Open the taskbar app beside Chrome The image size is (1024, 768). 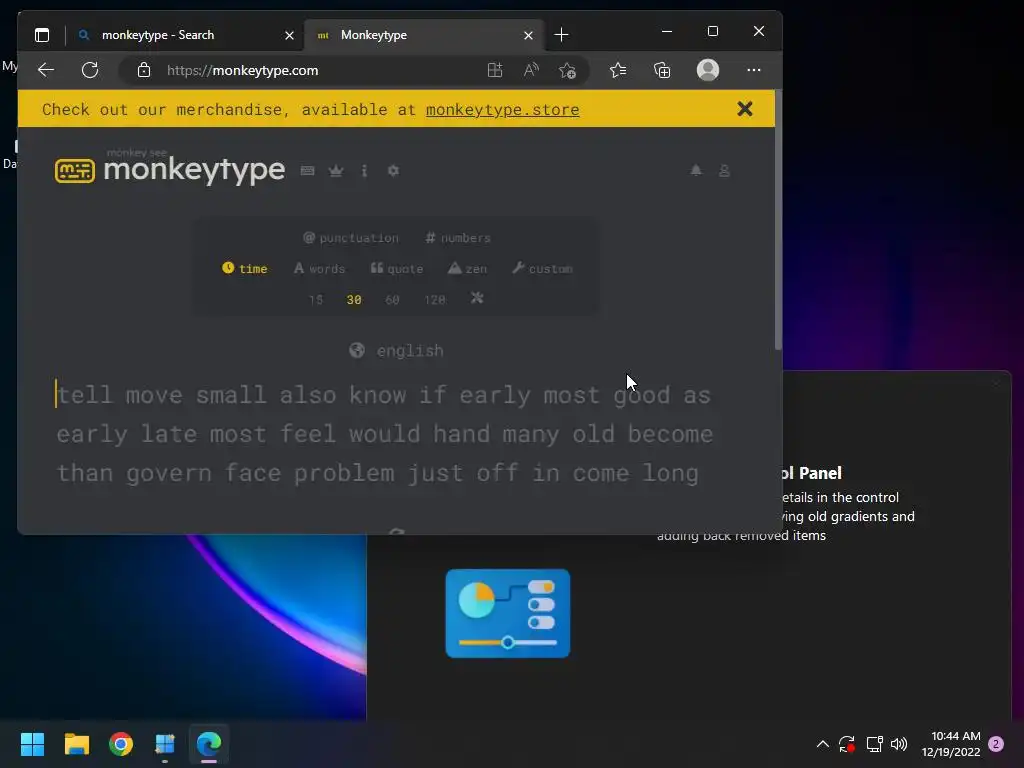[x=165, y=744]
